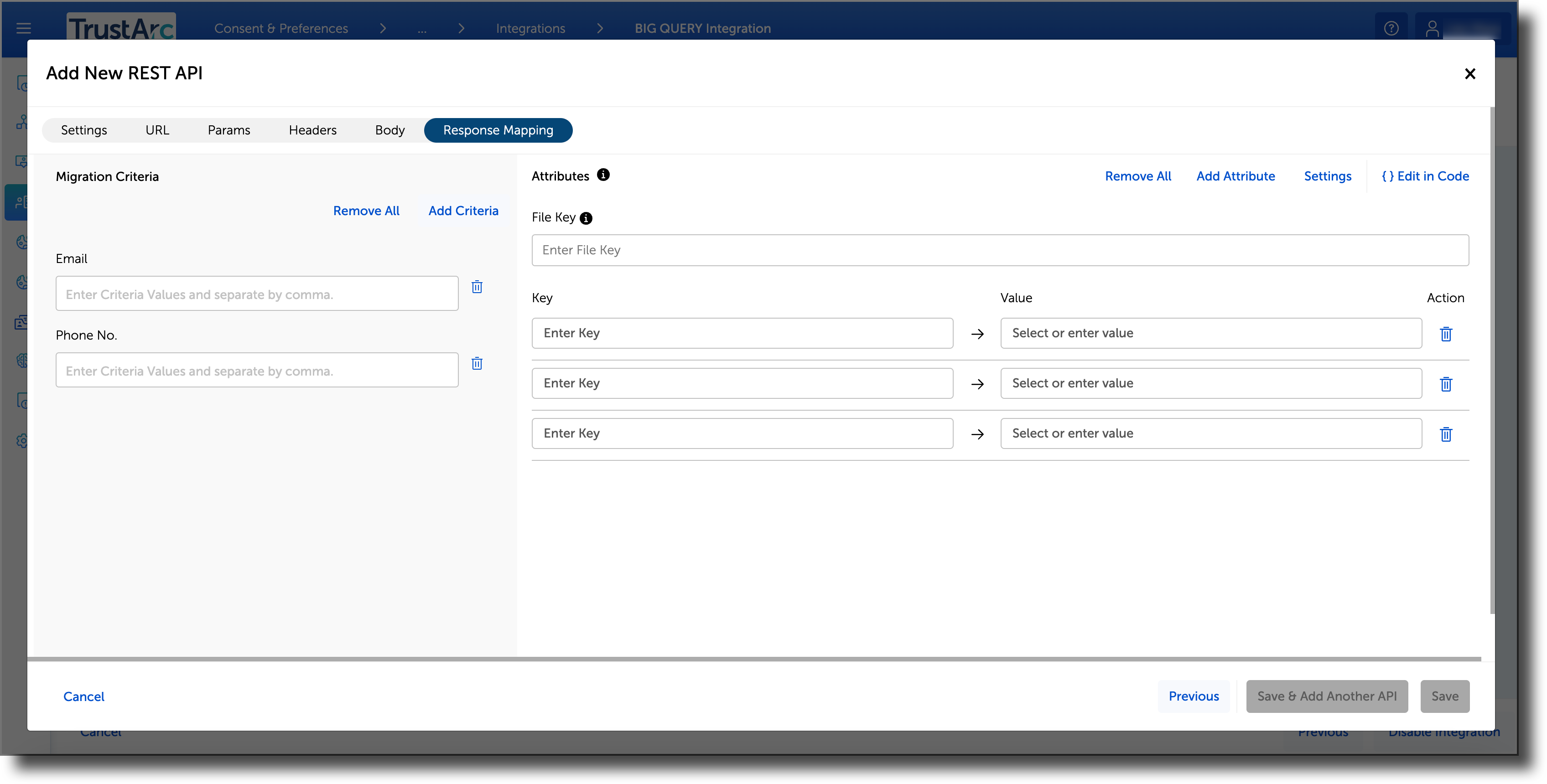
Task: Open the first Select or enter value box
Action: [1211, 333]
